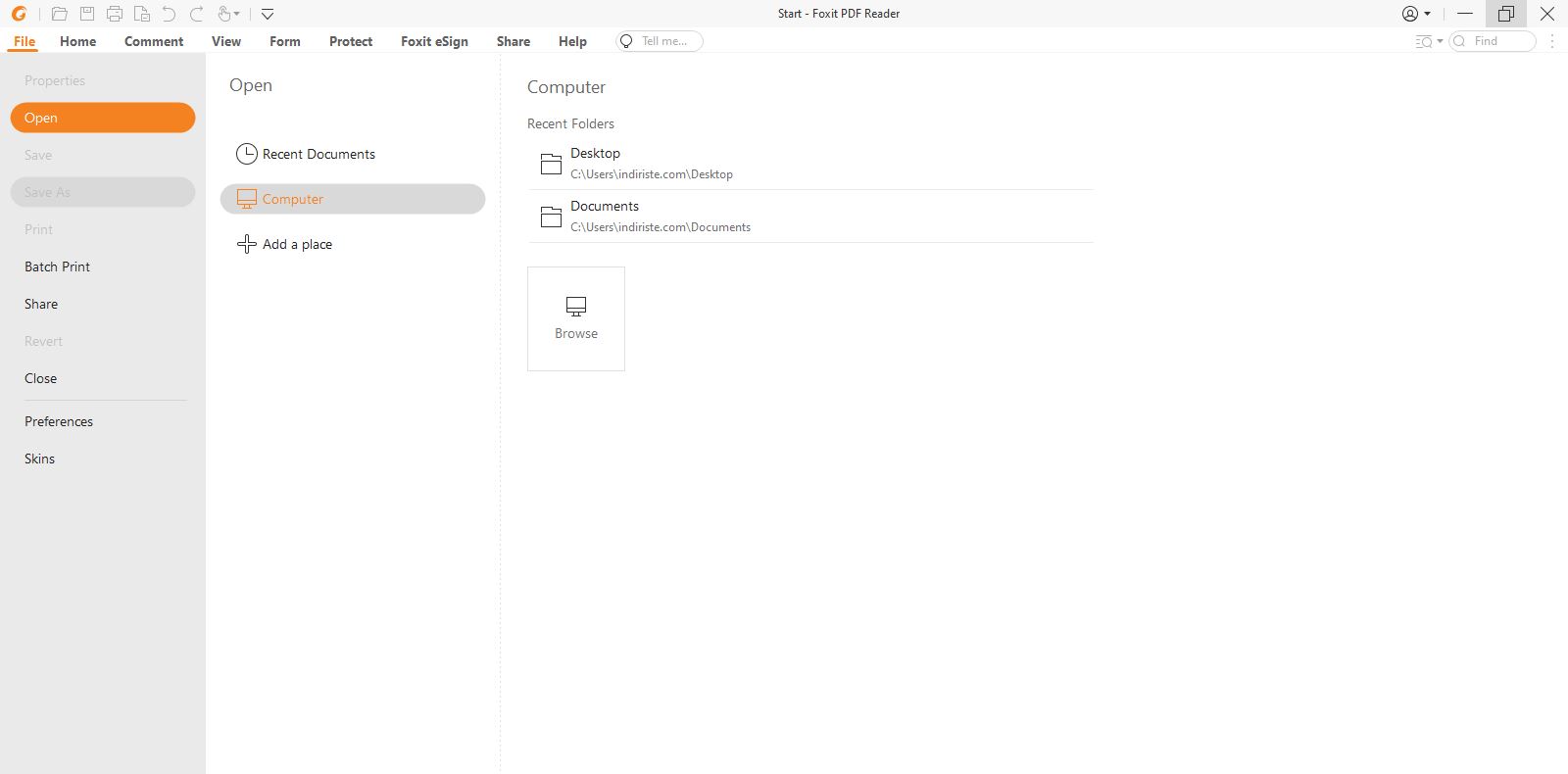
Task: Open advanced search dropdown arrow
Action: (1440, 41)
